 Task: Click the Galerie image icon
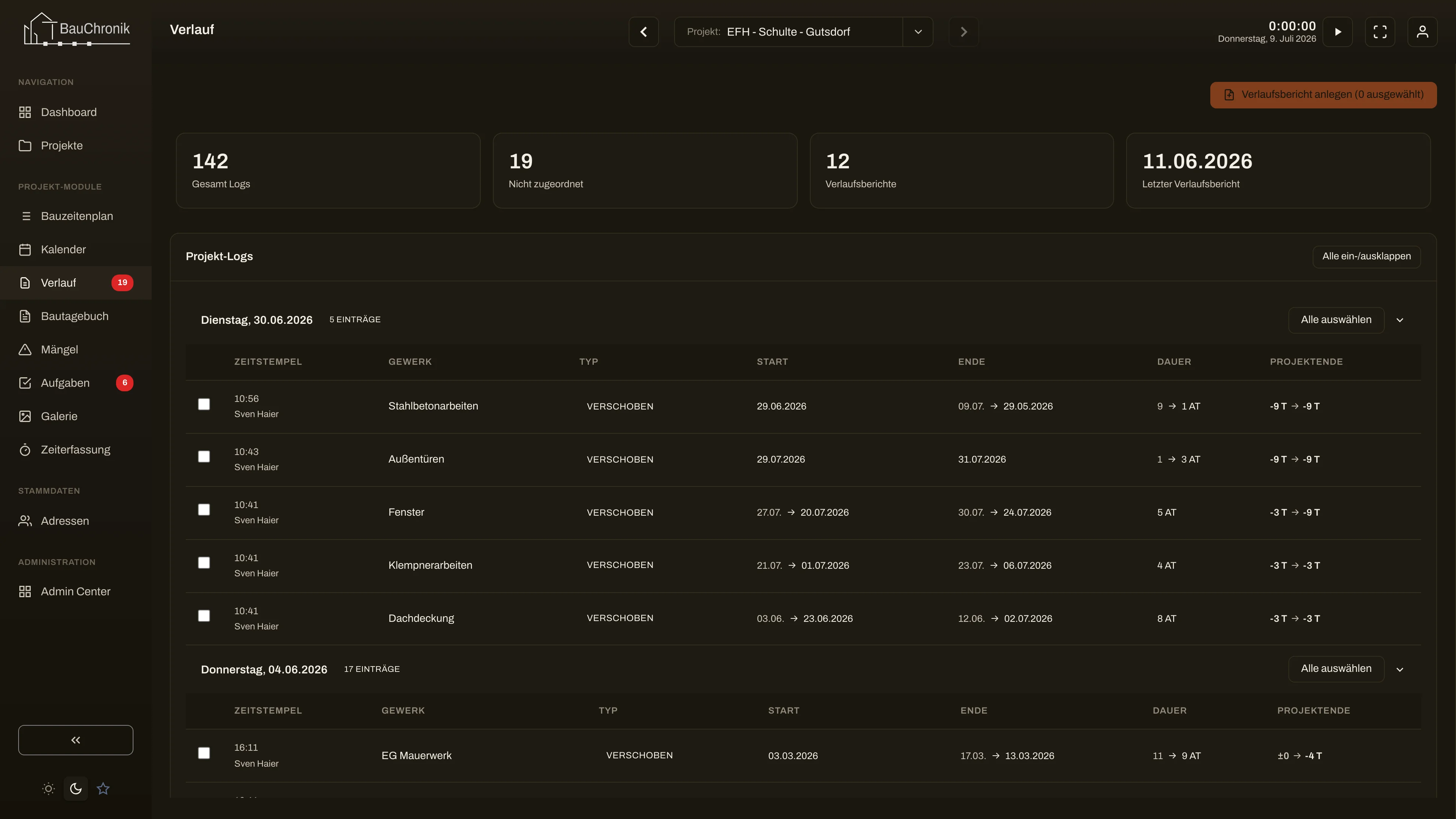coord(25,416)
